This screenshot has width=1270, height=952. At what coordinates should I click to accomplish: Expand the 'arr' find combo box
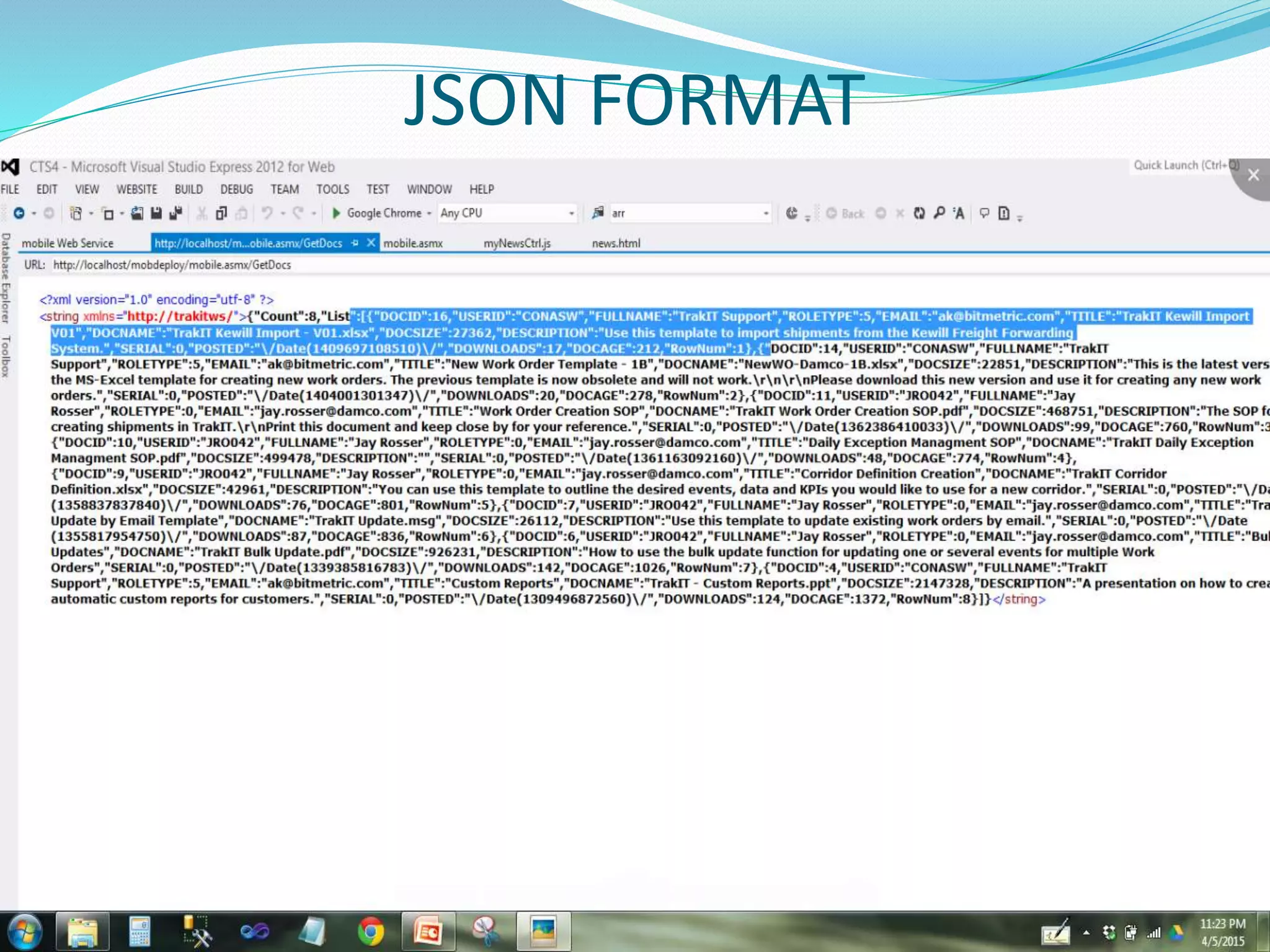tap(766, 213)
